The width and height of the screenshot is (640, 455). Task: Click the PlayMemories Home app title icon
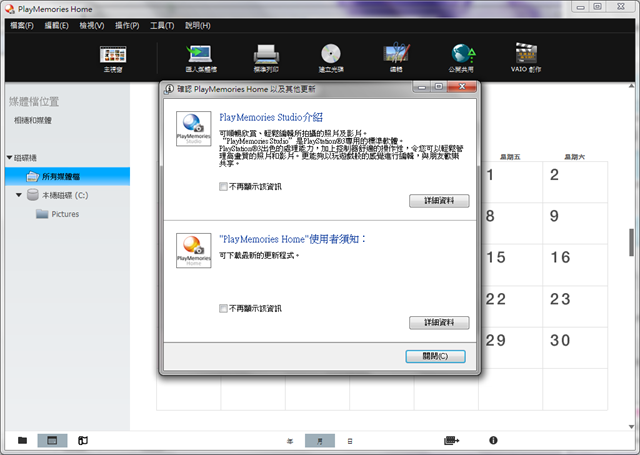(x=9, y=9)
